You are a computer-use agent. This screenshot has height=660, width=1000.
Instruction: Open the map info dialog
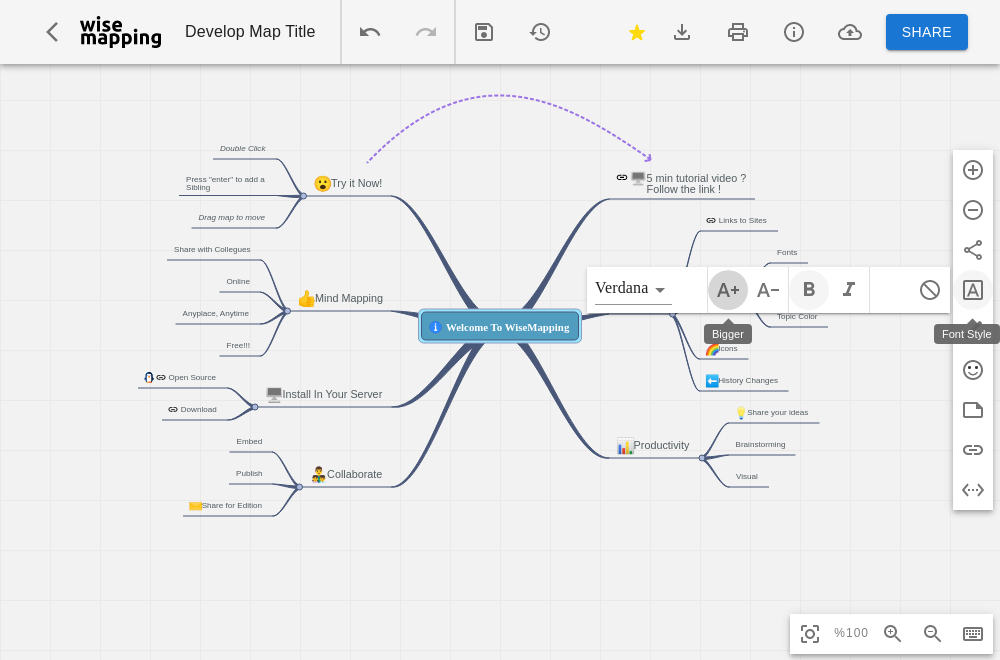pos(794,32)
